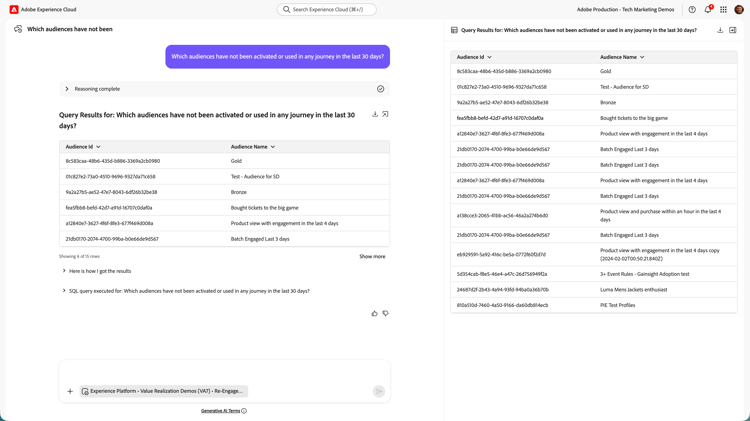This screenshot has width=750, height=421.
Task: Give the response a thumbs up
Action: pos(375,314)
